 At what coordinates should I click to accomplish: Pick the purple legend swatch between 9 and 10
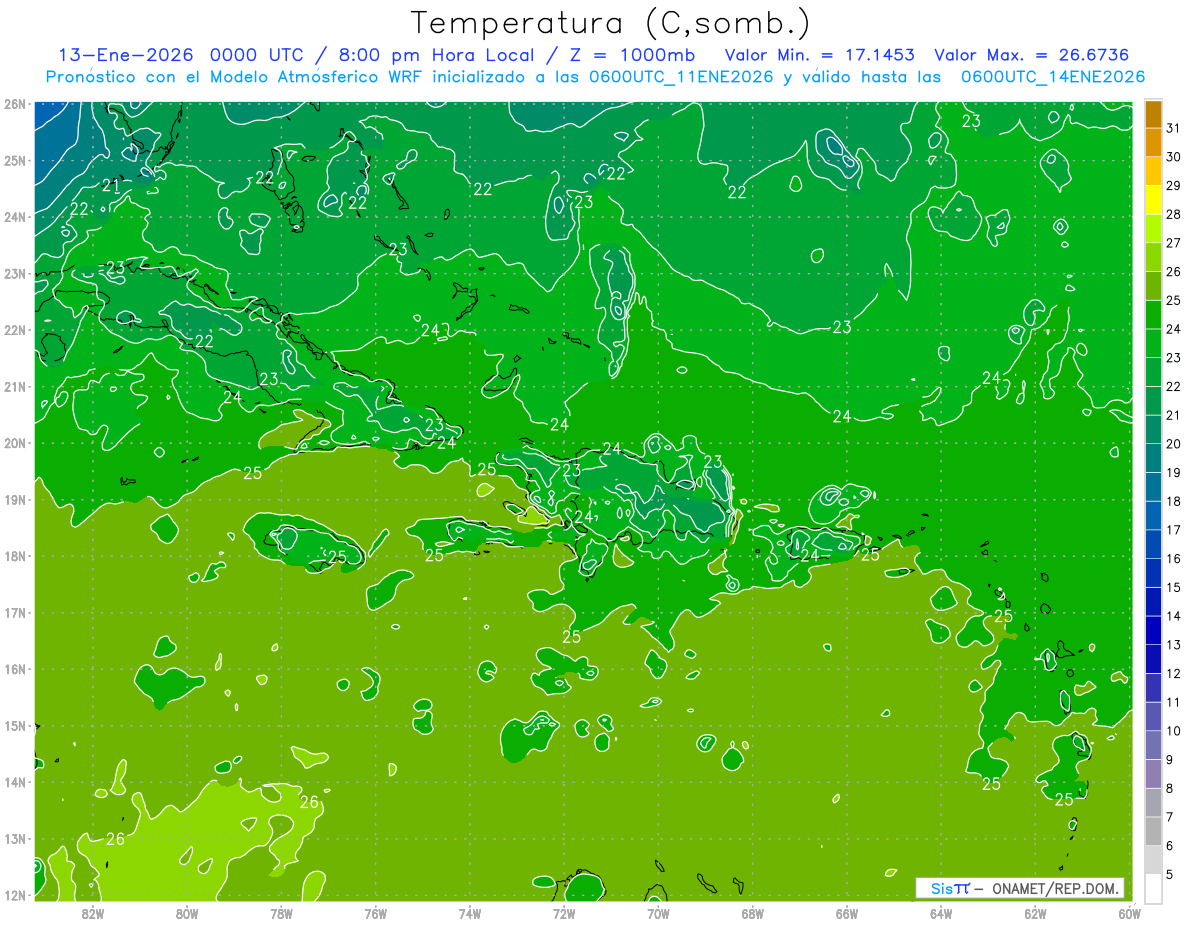[x=1153, y=745]
